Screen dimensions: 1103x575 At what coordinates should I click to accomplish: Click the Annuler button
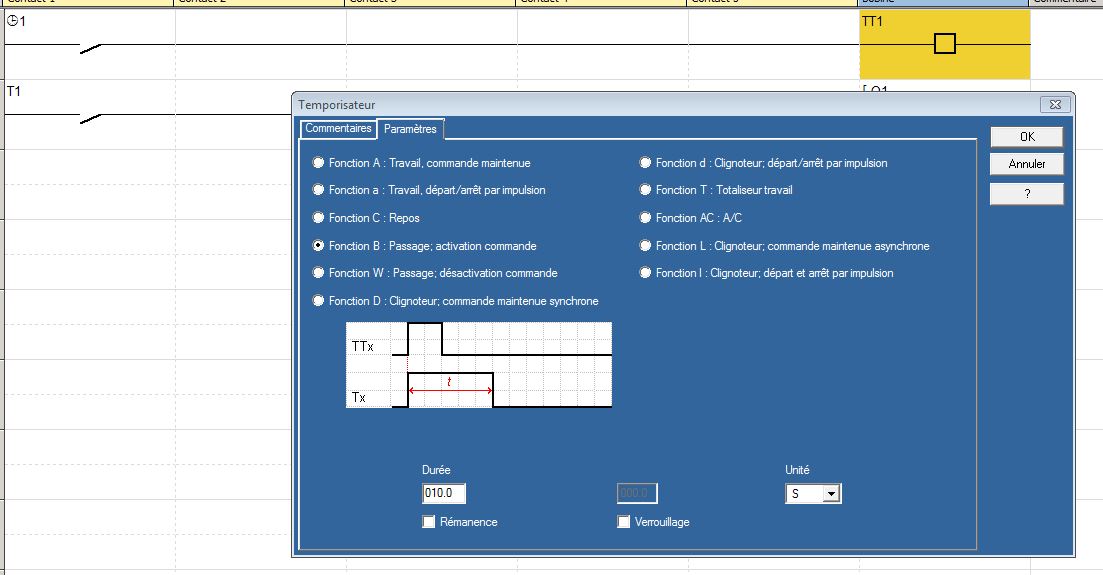(1026, 164)
